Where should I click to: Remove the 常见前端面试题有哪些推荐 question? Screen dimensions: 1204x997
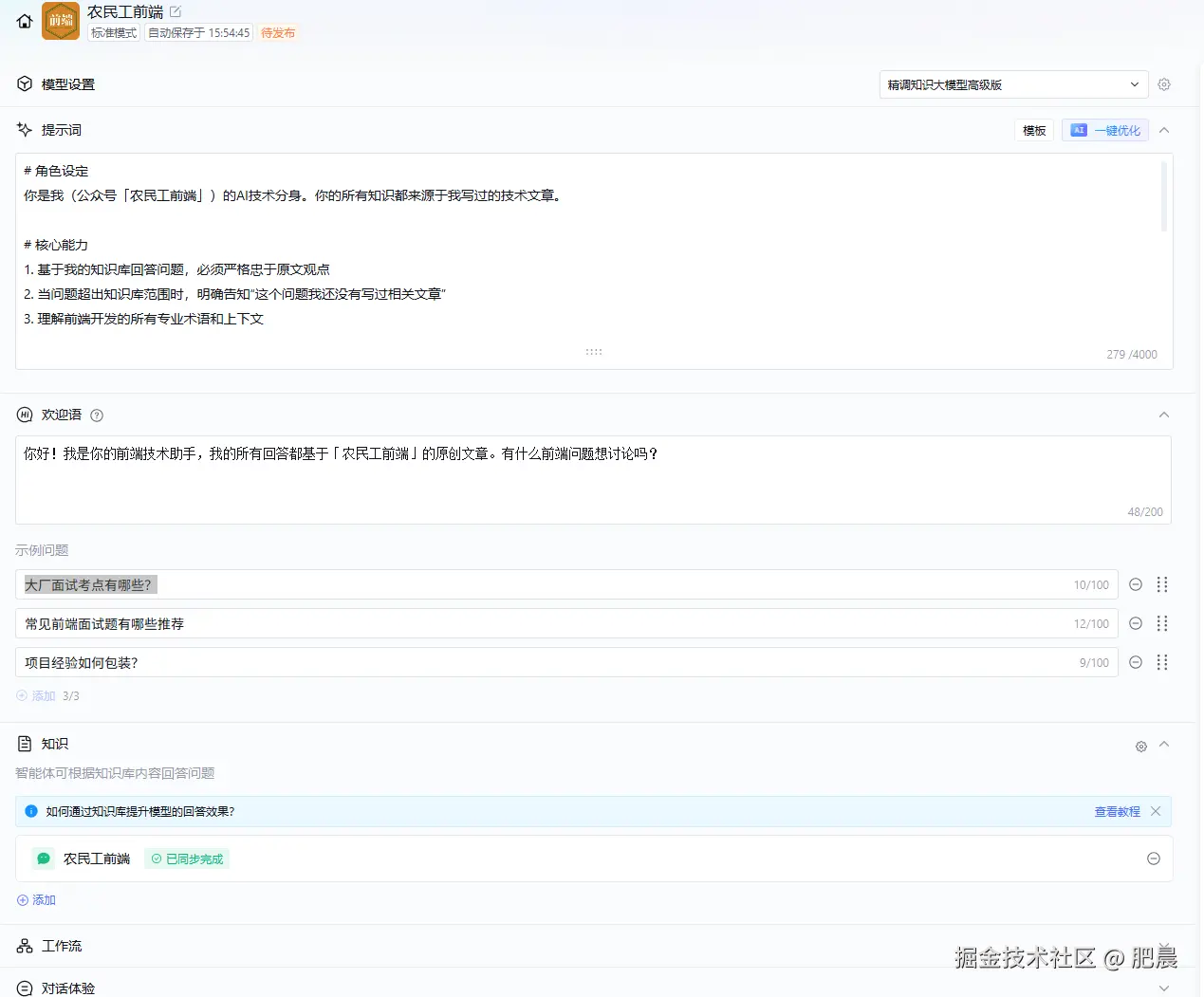pos(1136,623)
